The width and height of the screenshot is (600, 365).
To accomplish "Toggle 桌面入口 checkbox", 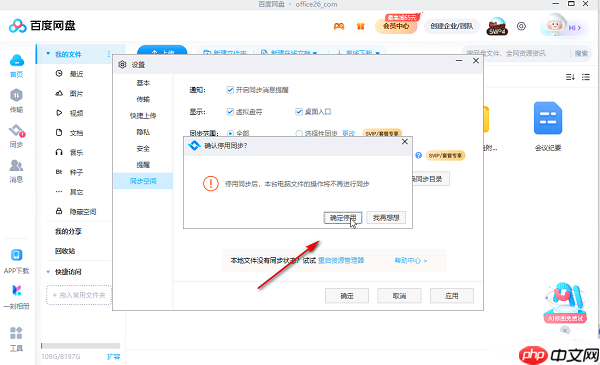I will [299, 112].
